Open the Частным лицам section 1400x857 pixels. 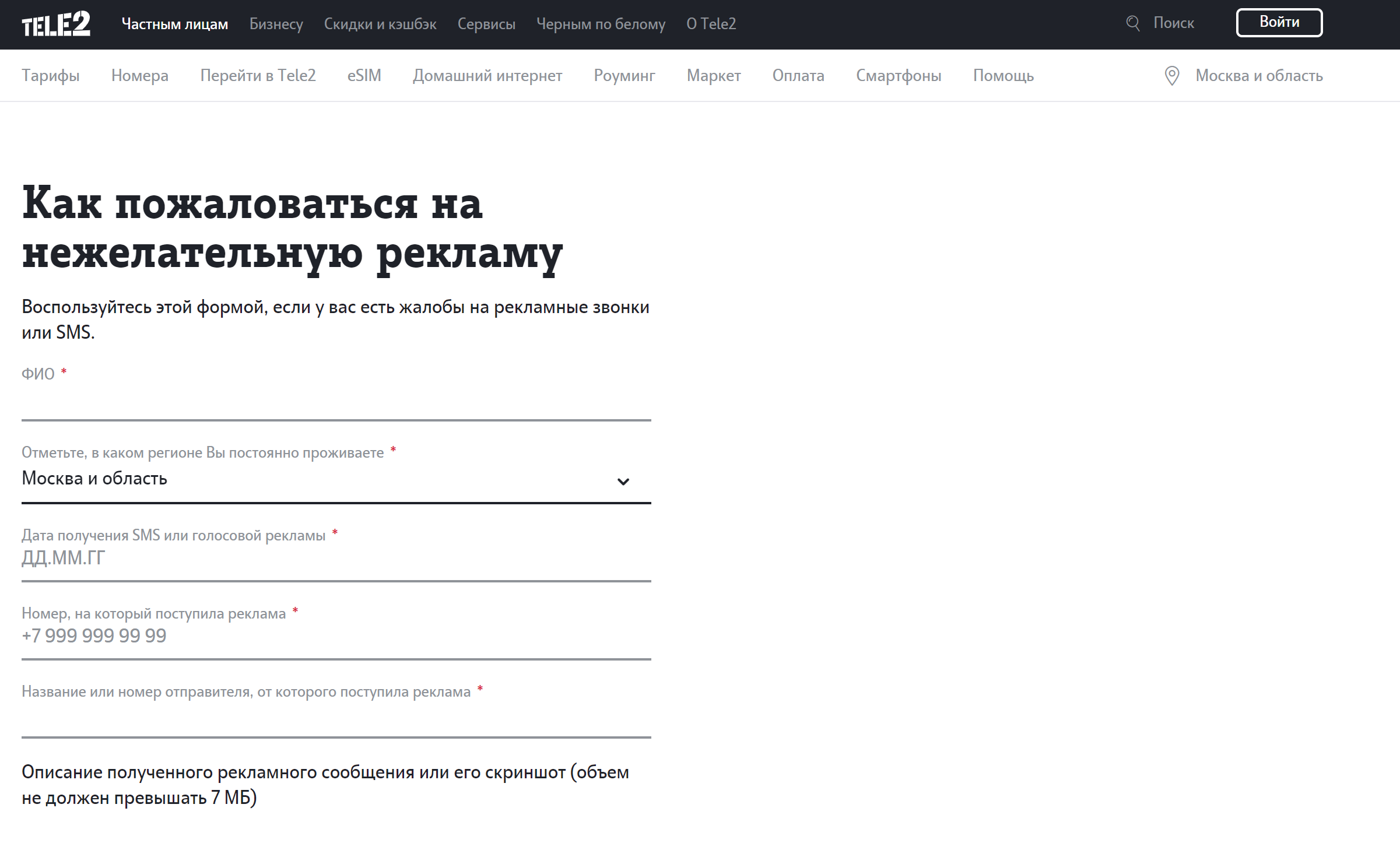pos(175,24)
